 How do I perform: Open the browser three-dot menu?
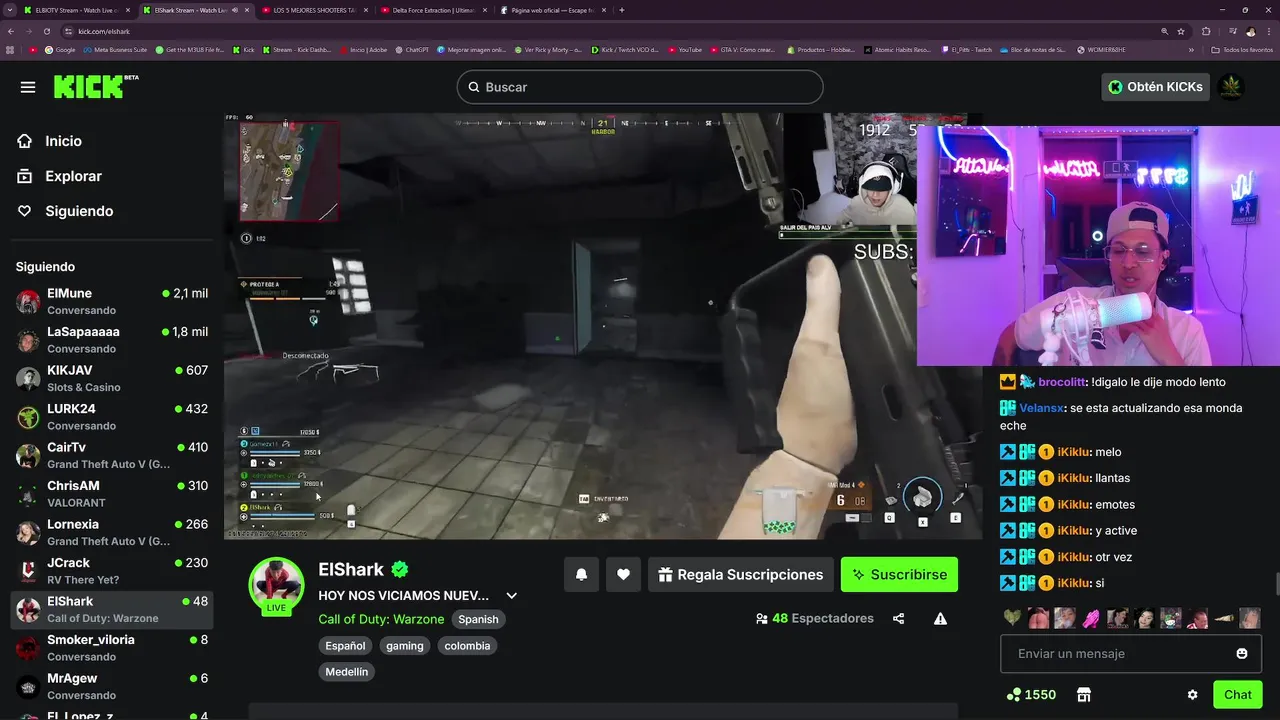1268,31
